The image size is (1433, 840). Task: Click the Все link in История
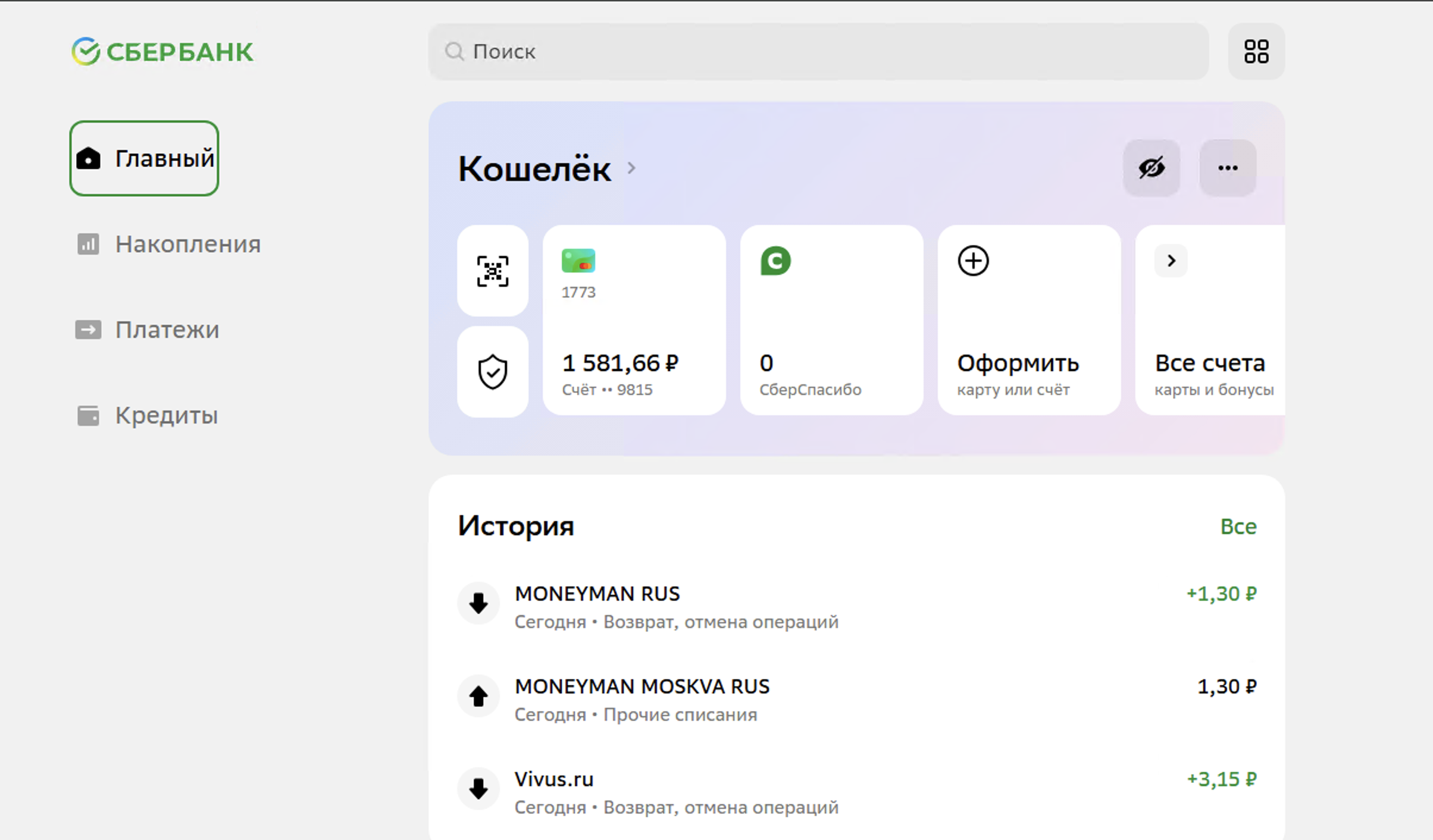1238,526
